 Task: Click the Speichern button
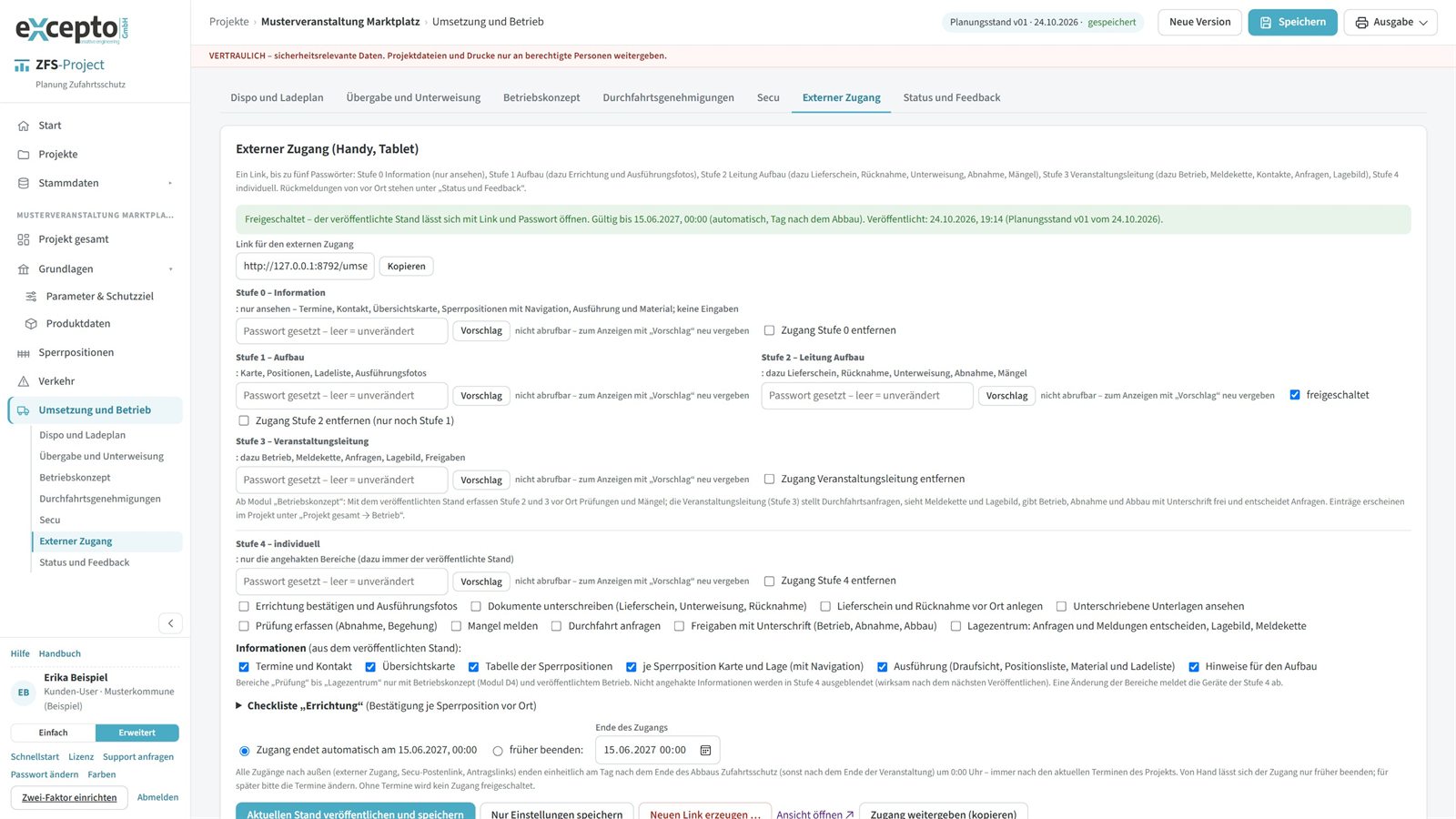tap(1292, 22)
